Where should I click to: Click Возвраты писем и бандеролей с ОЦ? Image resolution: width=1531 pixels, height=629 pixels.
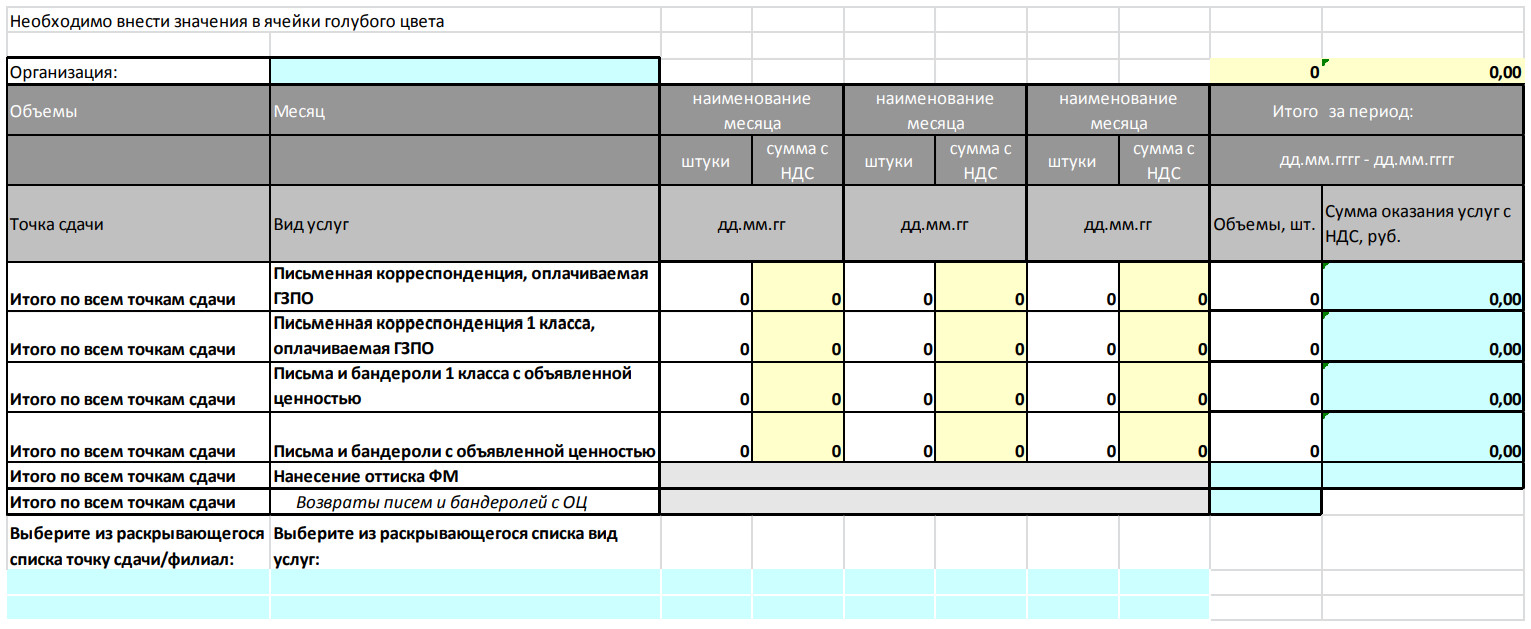(464, 502)
